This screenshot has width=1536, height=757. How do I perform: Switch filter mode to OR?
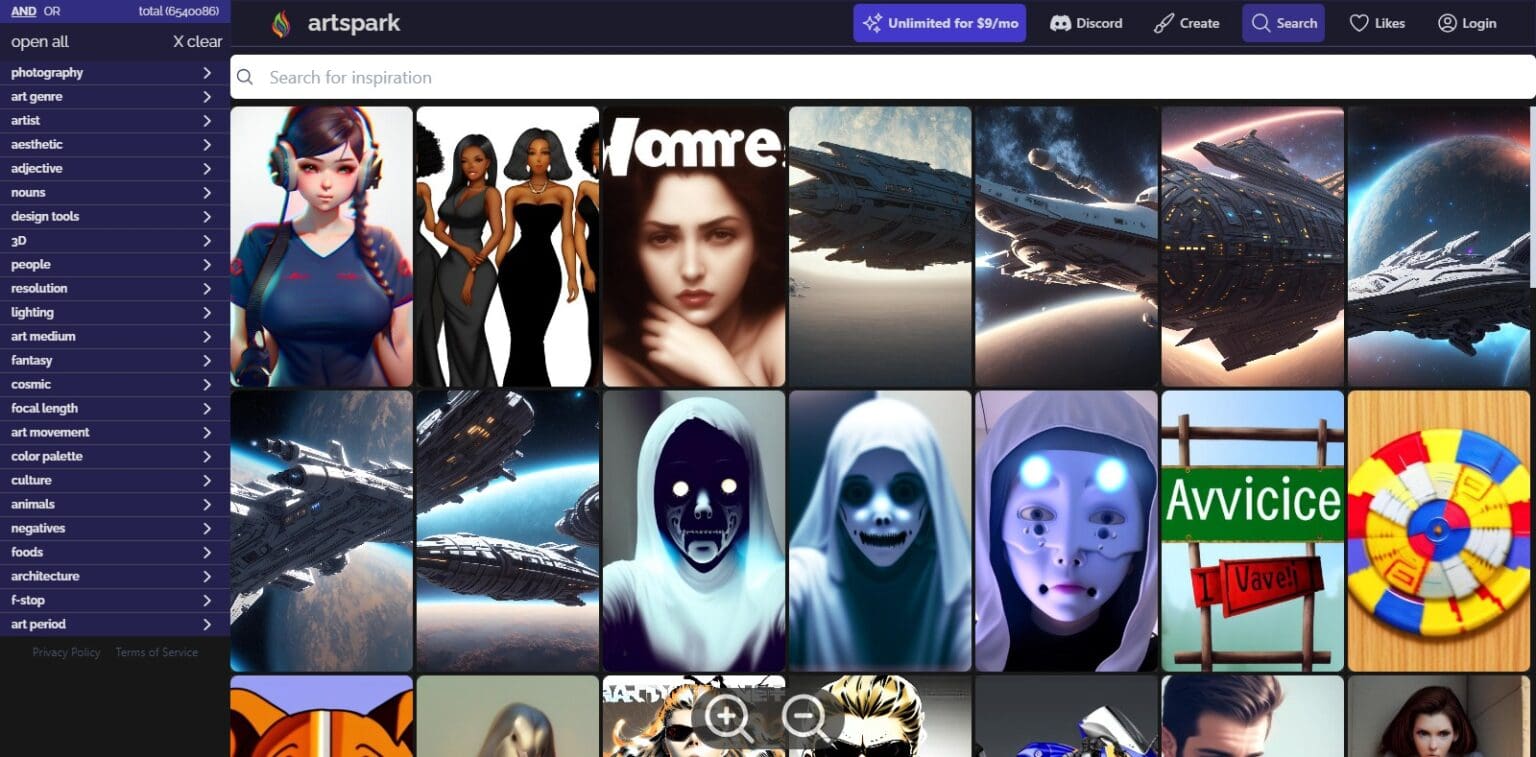(52, 11)
